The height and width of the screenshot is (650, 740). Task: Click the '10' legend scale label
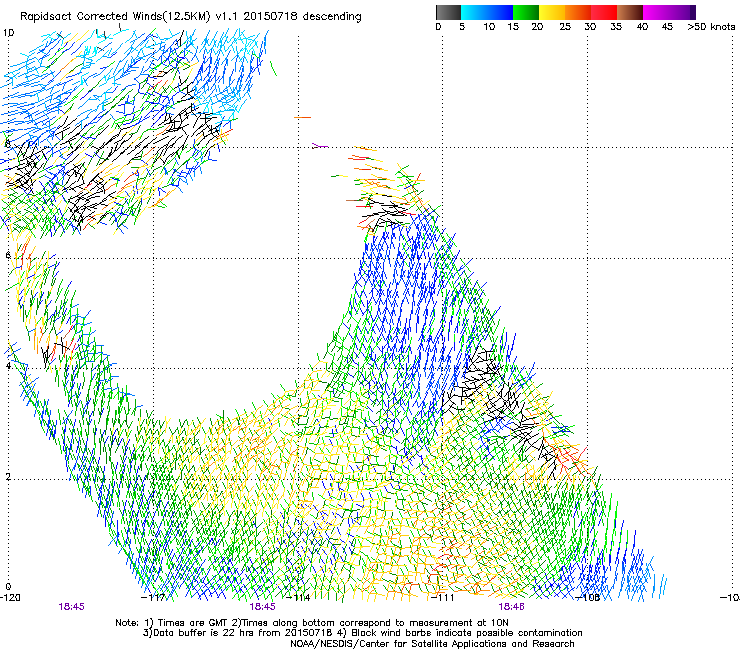[x=489, y=27]
